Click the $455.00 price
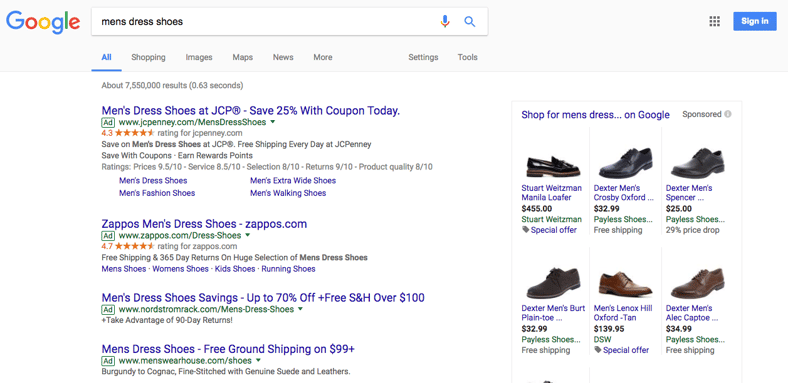Image resolution: width=788 pixels, height=383 pixels. tap(537, 209)
